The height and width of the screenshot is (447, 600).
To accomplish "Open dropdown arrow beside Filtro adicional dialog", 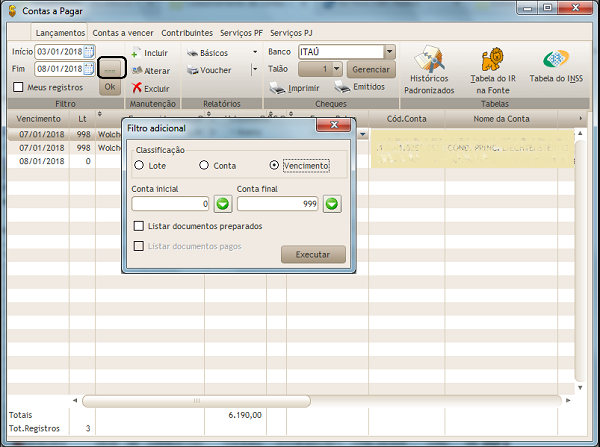I will pyautogui.click(x=363, y=134).
